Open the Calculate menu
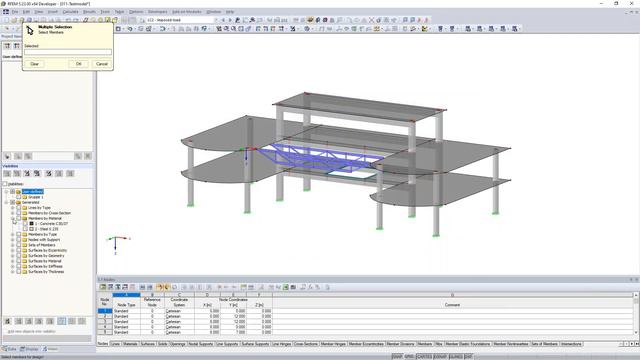 [x=70, y=12]
